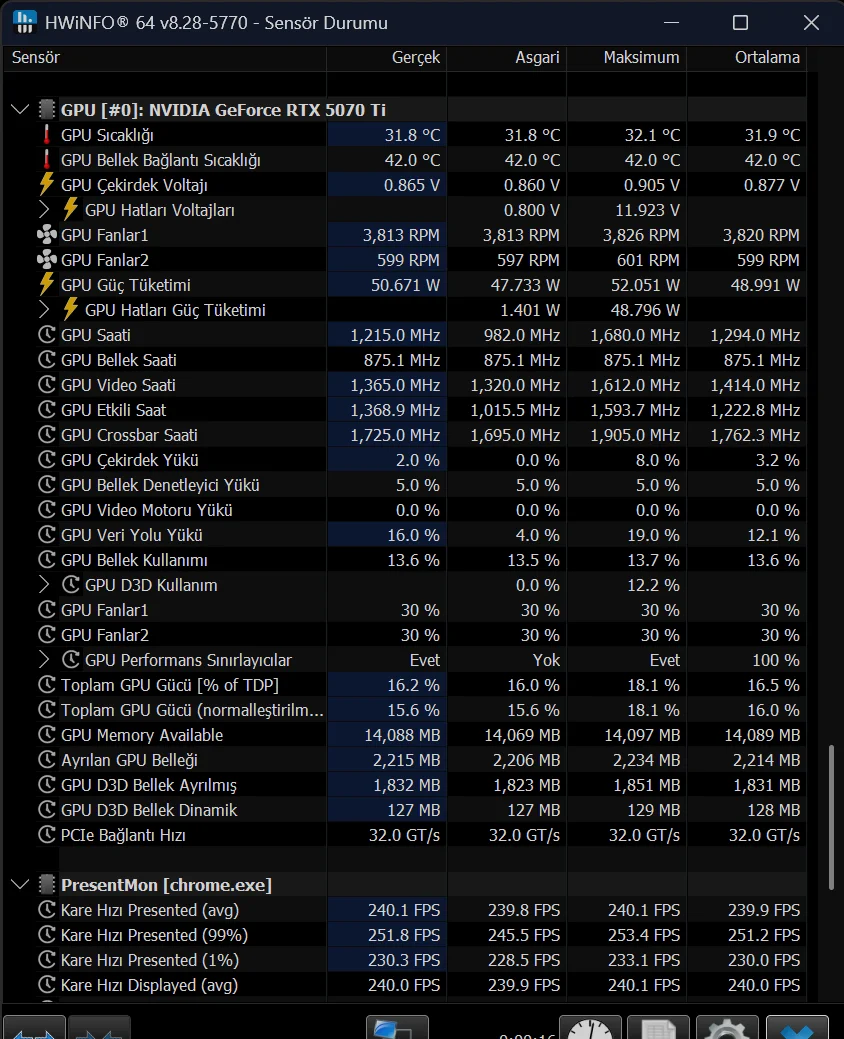The height and width of the screenshot is (1039, 844).
Task: Click the Asgari column header
Action: [507, 58]
